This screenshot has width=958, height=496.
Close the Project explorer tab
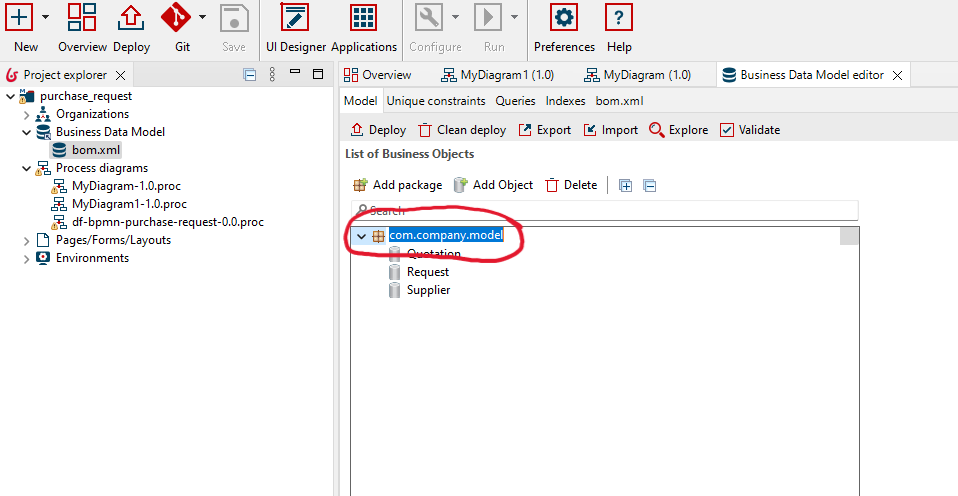120,75
